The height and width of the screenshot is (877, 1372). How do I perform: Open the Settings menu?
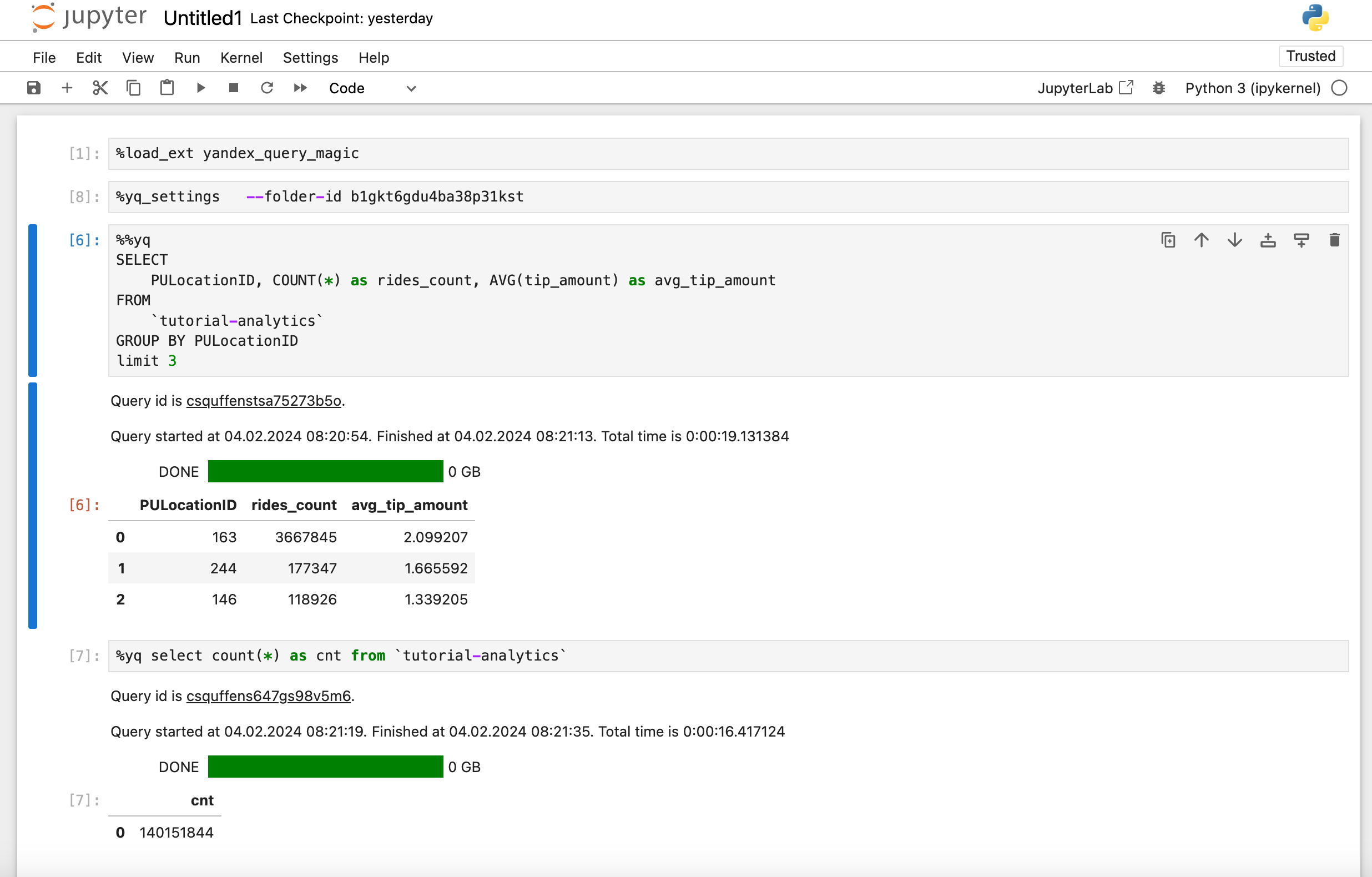[310, 58]
